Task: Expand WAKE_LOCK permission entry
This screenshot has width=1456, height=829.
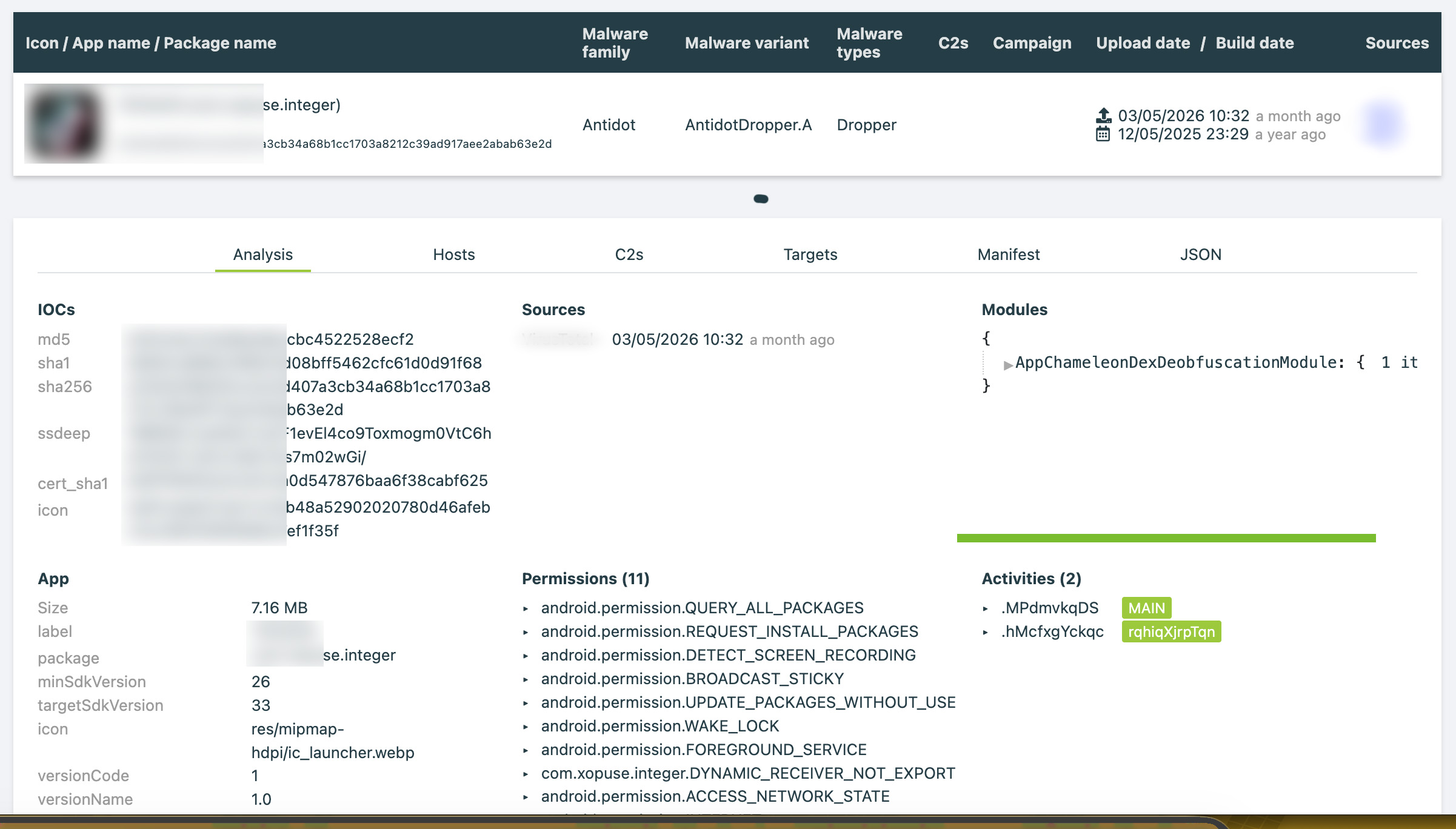Action: (526, 727)
